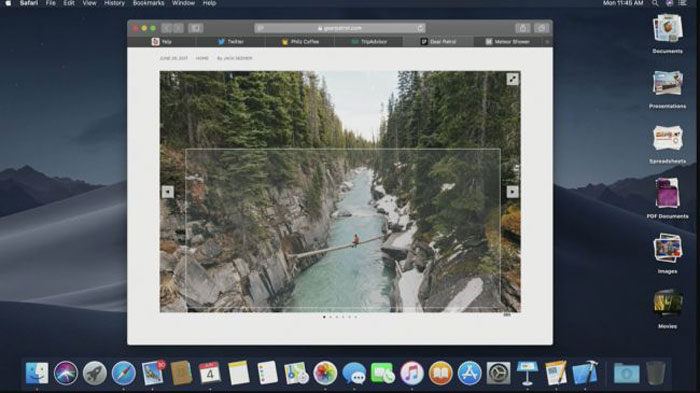Click the article author byline link
Viewport: 700px width, 393px height.
click(235, 58)
